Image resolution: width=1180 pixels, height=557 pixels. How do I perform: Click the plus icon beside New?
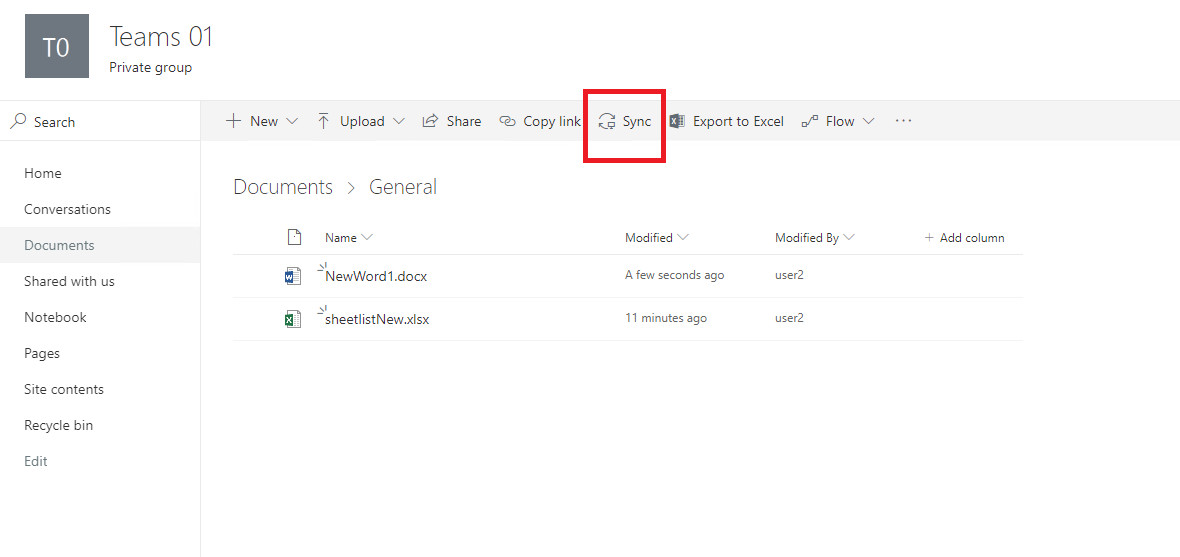pyautogui.click(x=233, y=121)
